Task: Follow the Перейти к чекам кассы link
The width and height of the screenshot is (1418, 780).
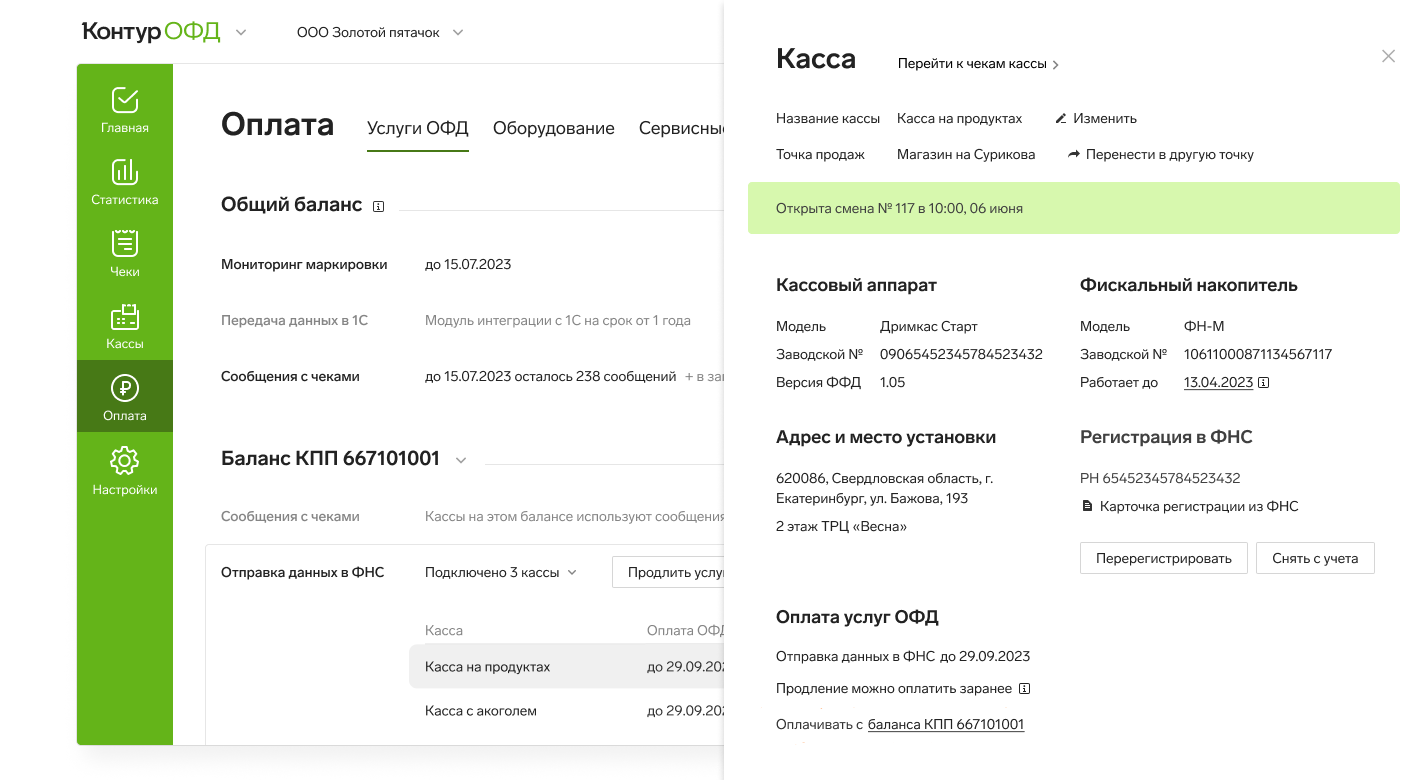Action: [977, 64]
